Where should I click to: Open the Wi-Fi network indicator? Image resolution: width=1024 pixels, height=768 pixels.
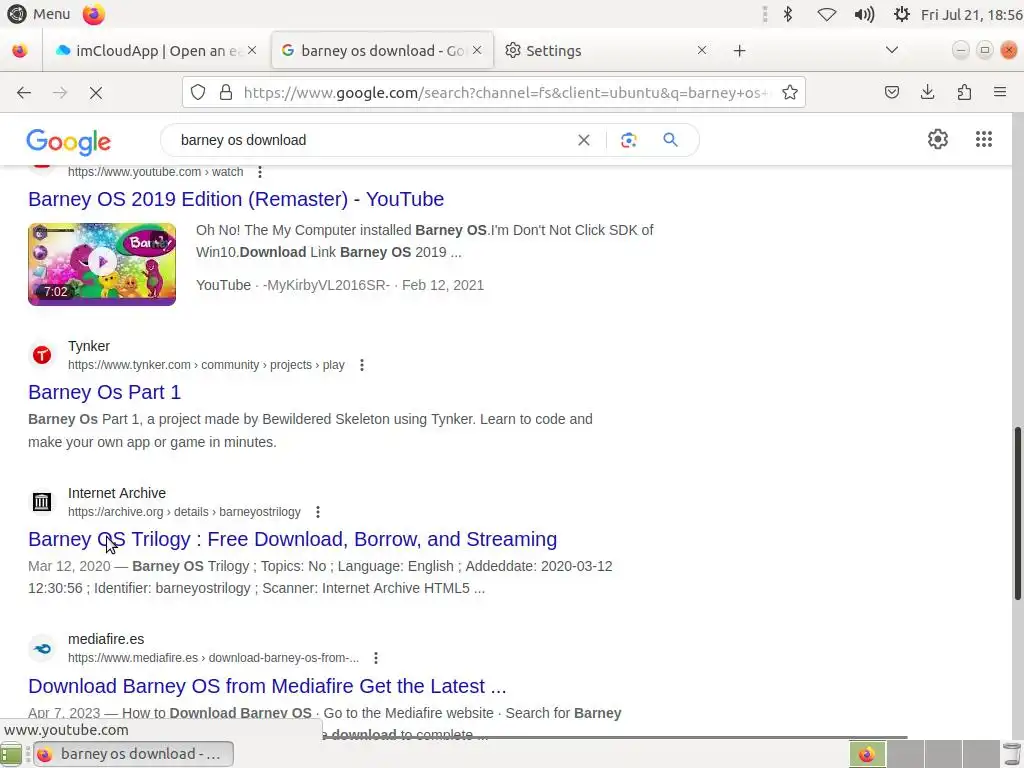tap(827, 14)
